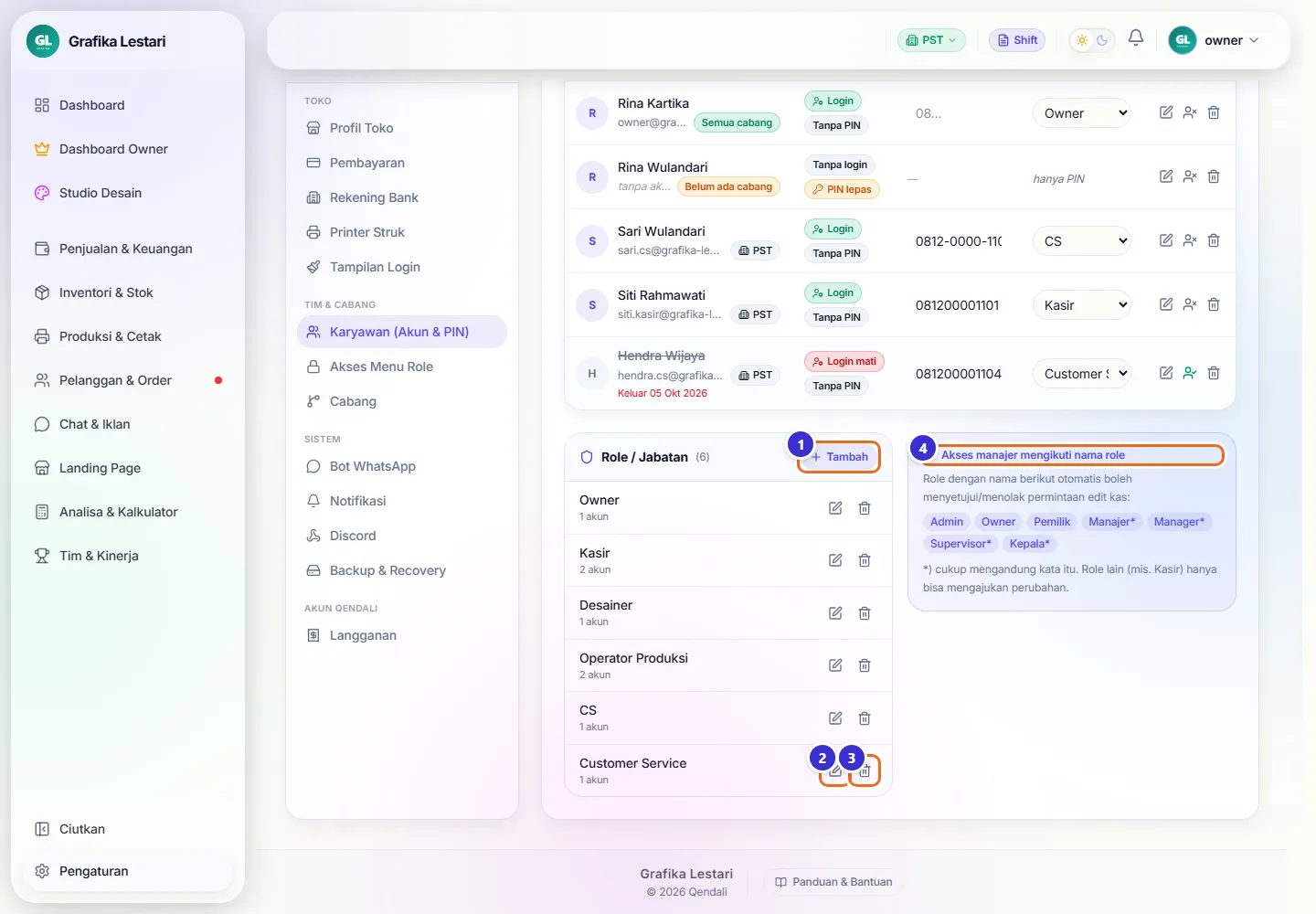Open the CS role dropdown for Sari Wulandari
1316x914 pixels.
(x=1082, y=241)
